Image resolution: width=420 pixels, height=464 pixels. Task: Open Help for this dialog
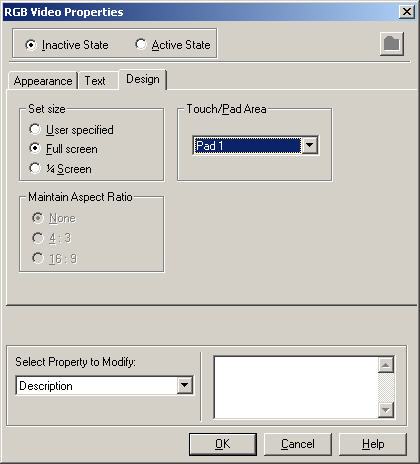click(x=373, y=444)
